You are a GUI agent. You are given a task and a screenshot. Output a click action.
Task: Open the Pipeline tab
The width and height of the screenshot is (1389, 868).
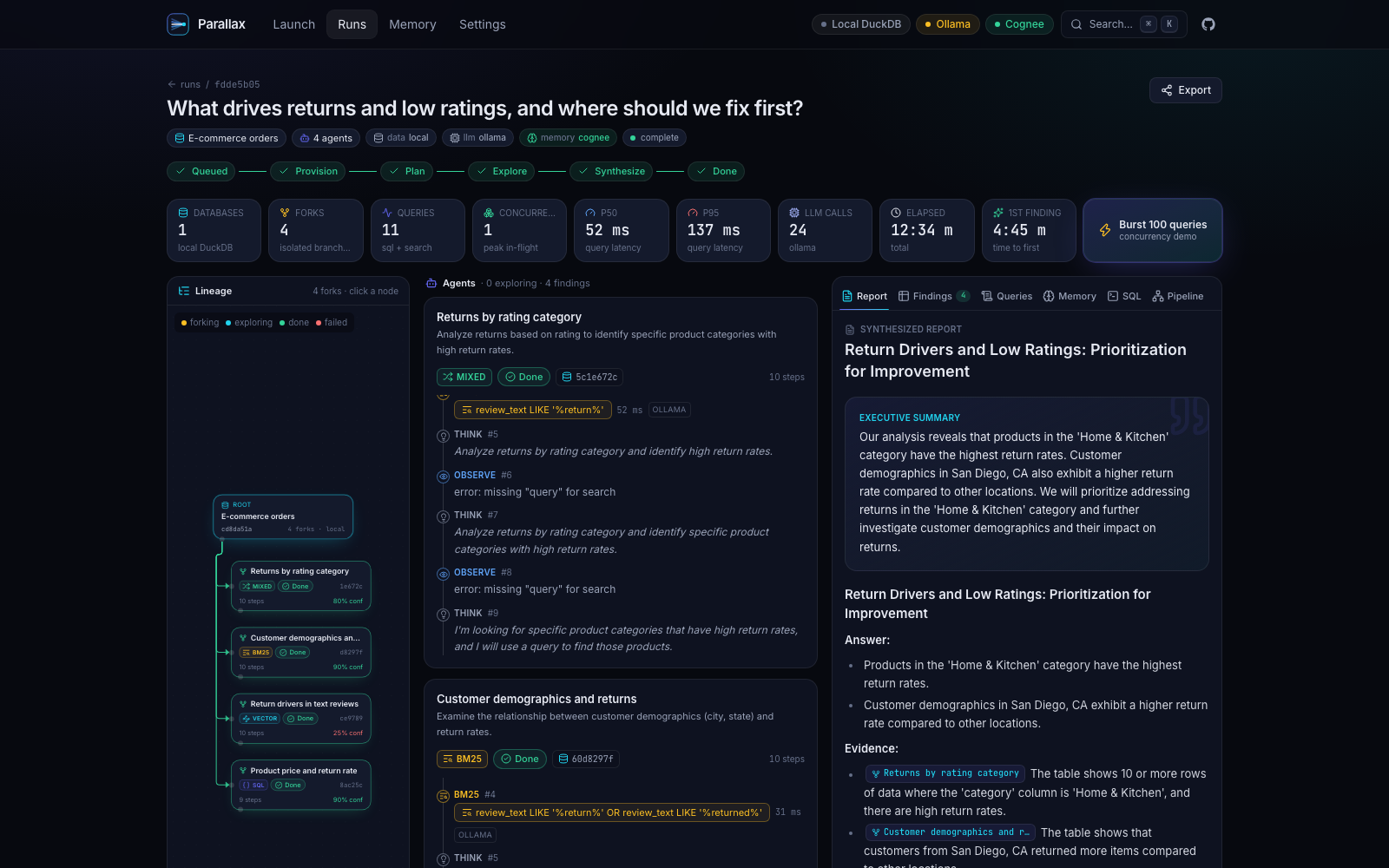[x=1178, y=296]
